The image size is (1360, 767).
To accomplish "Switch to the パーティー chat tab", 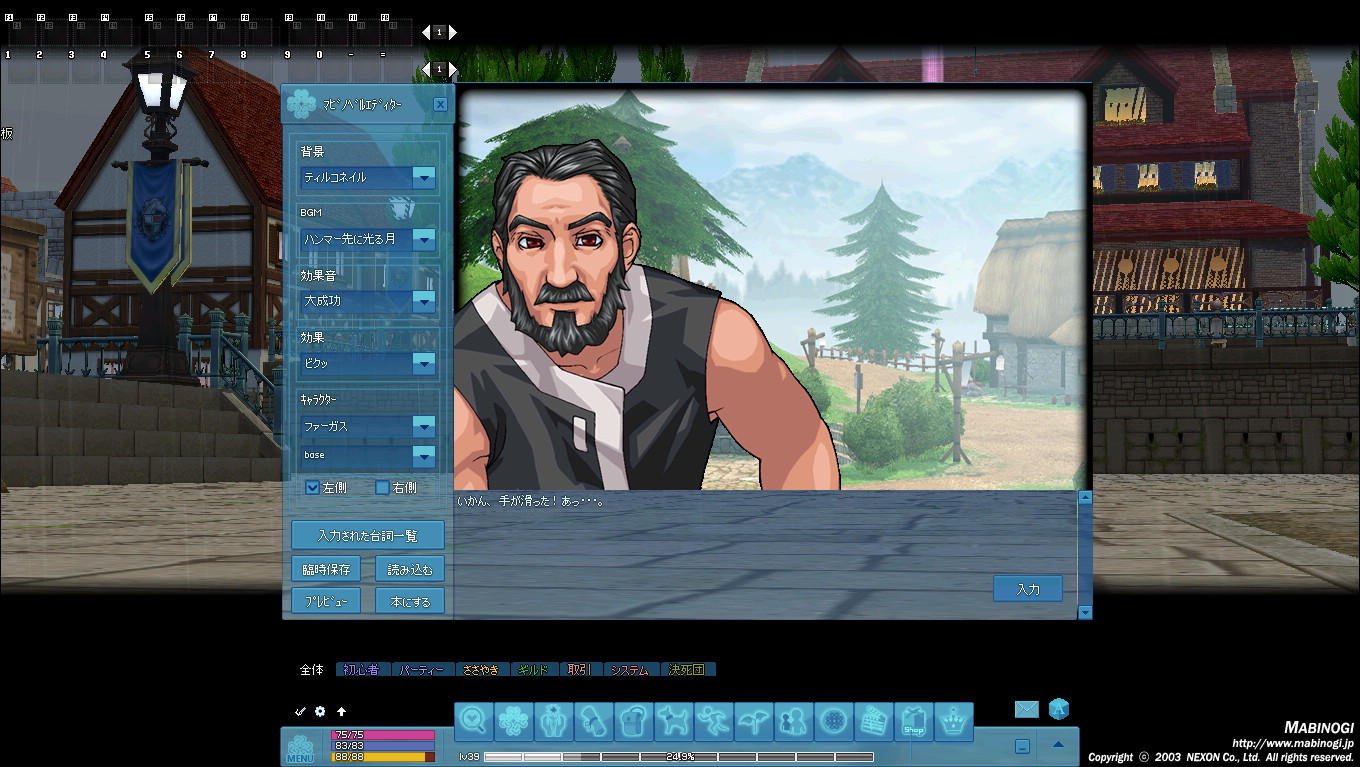I will [x=422, y=670].
